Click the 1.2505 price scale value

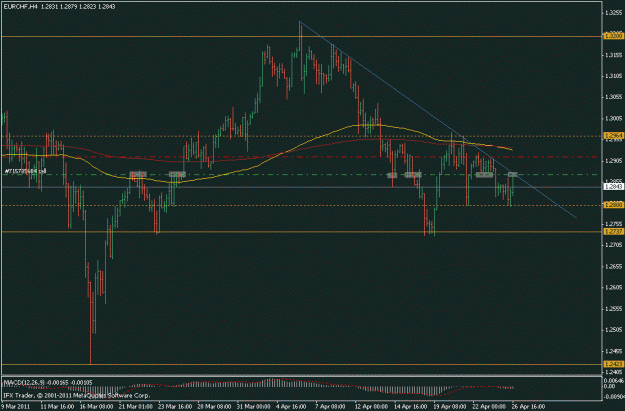[613, 330]
